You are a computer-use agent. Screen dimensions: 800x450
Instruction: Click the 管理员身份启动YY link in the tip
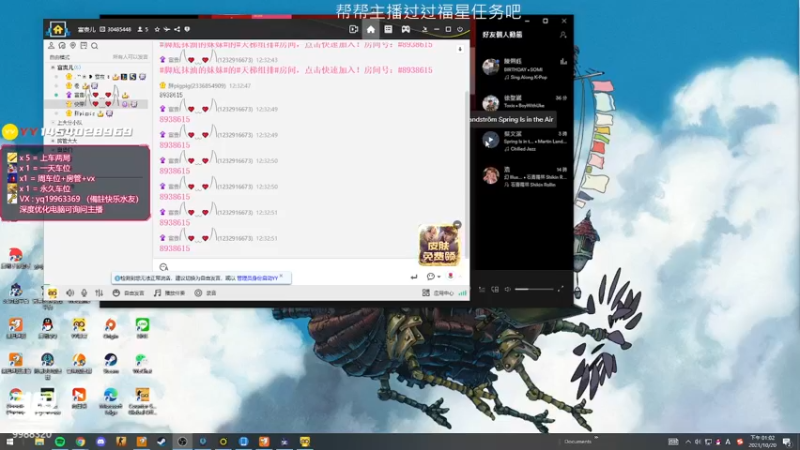[257, 278]
